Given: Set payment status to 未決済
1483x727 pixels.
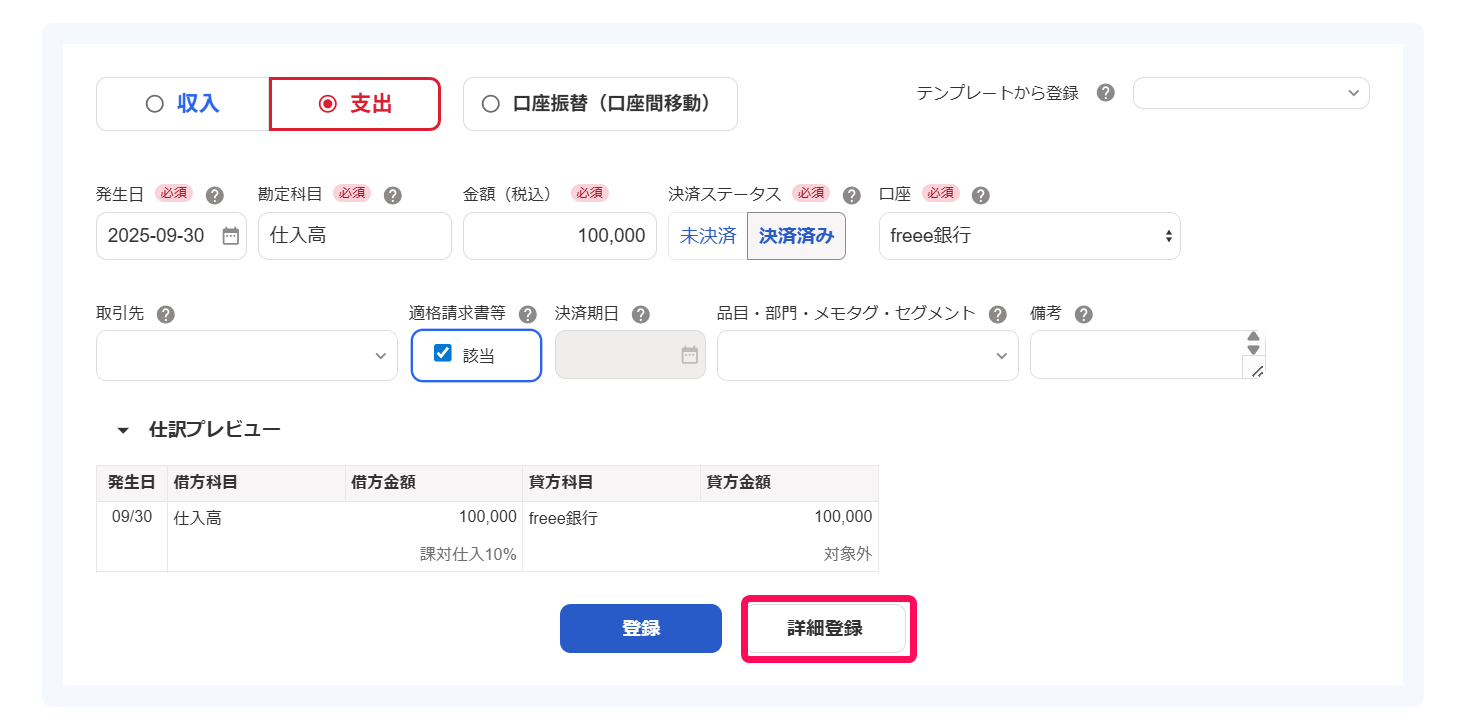Looking at the screenshot, I should [708, 236].
